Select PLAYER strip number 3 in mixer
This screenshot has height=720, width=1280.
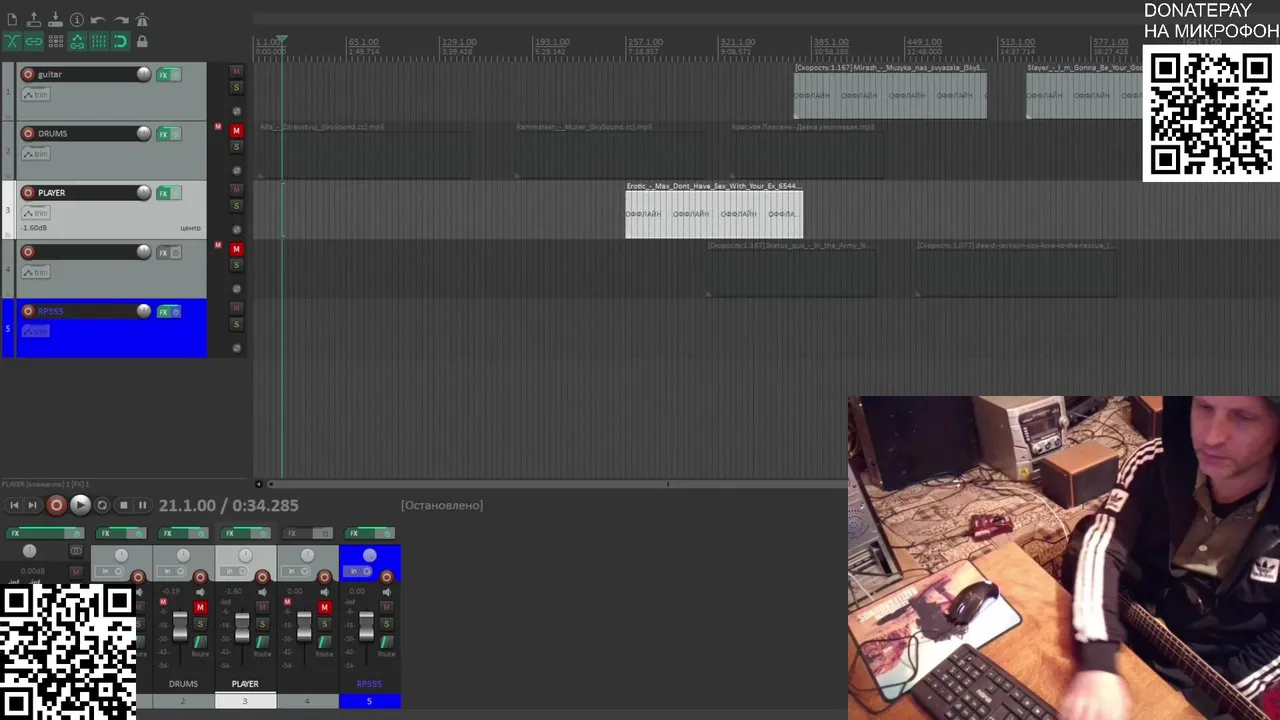pyautogui.click(x=245, y=701)
